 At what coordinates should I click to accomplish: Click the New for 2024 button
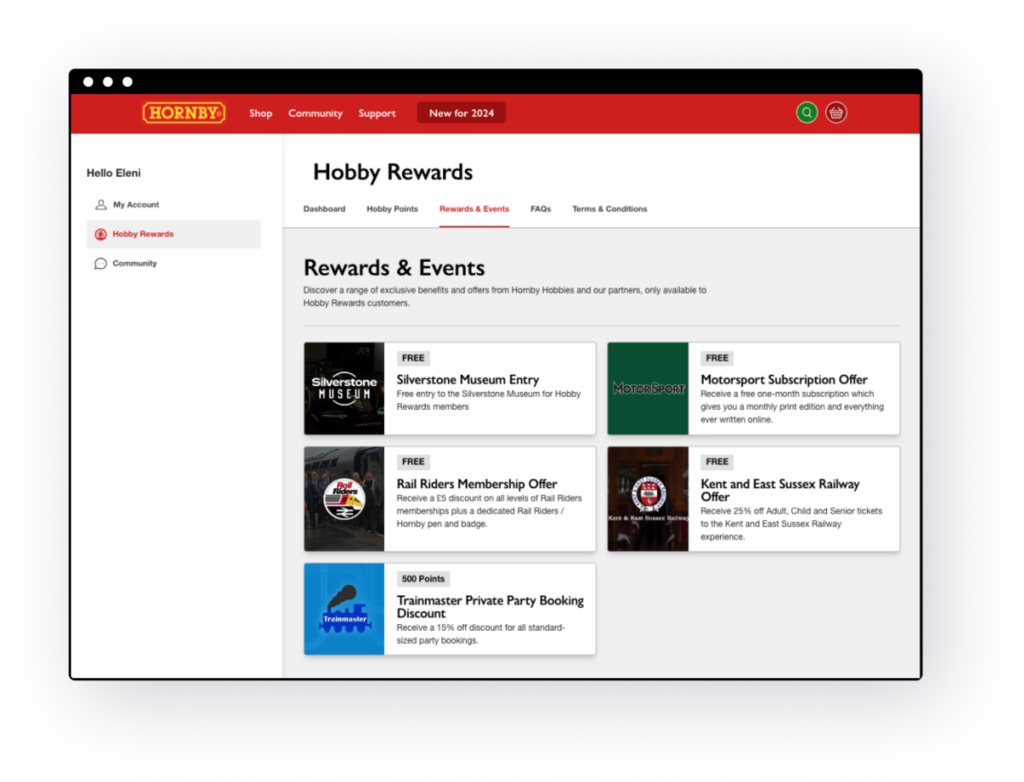pyautogui.click(x=461, y=113)
